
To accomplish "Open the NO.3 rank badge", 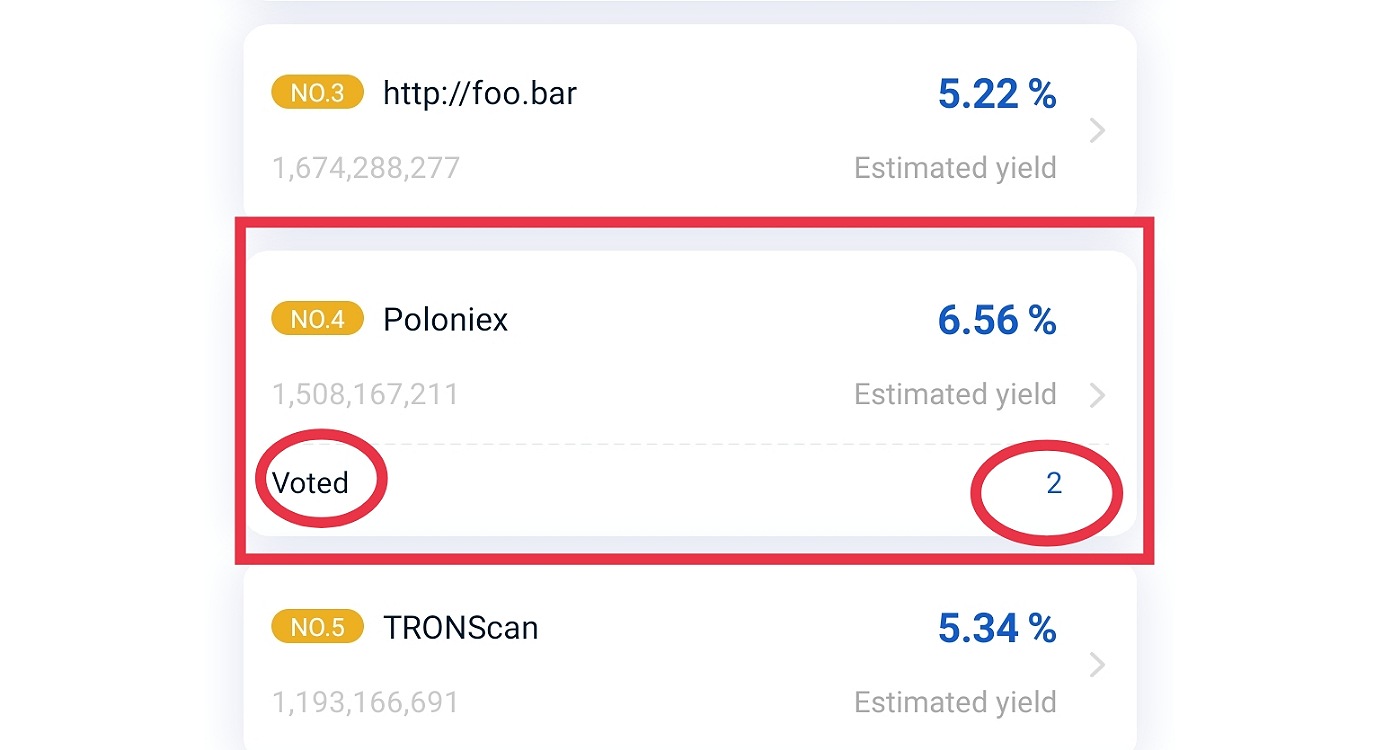I will [x=317, y=94].
